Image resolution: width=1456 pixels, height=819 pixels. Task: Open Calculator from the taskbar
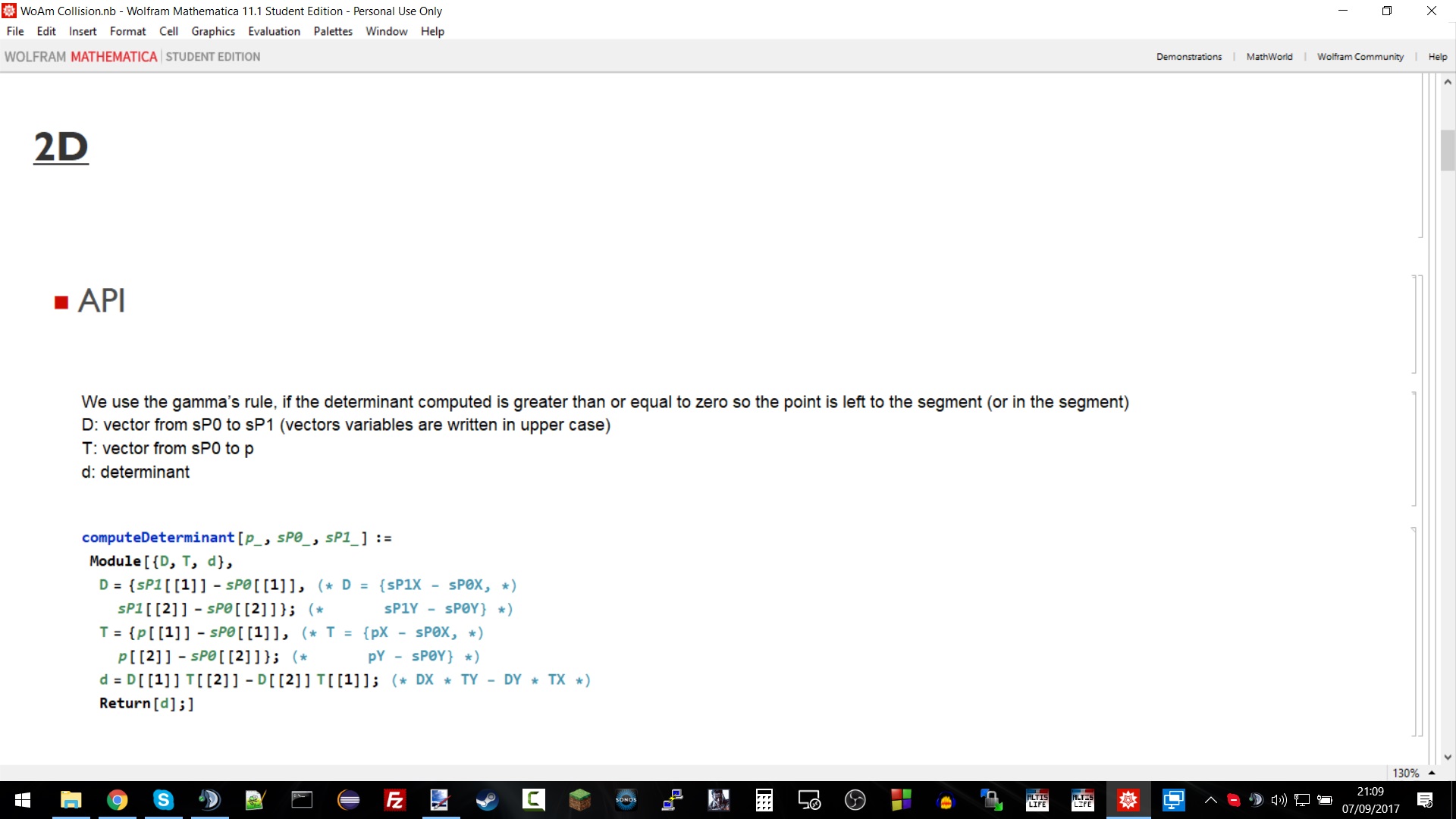[764, 800]
